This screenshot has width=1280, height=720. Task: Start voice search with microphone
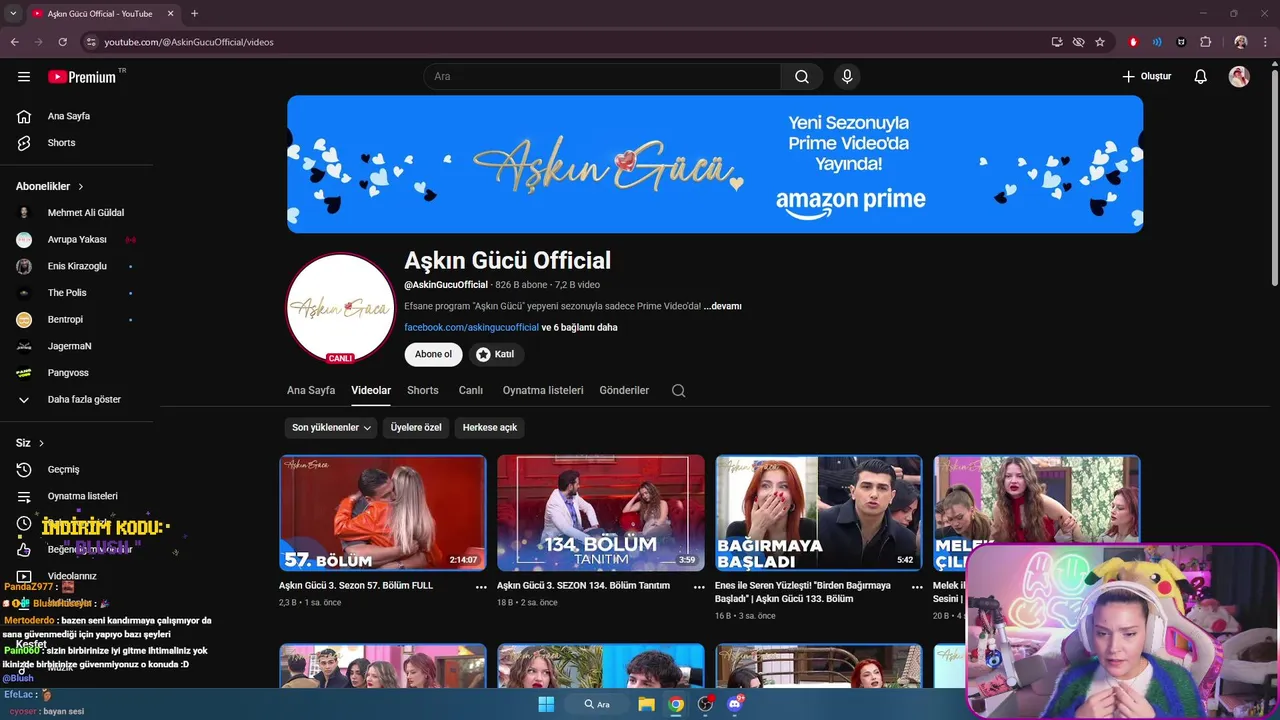(847, 77)
